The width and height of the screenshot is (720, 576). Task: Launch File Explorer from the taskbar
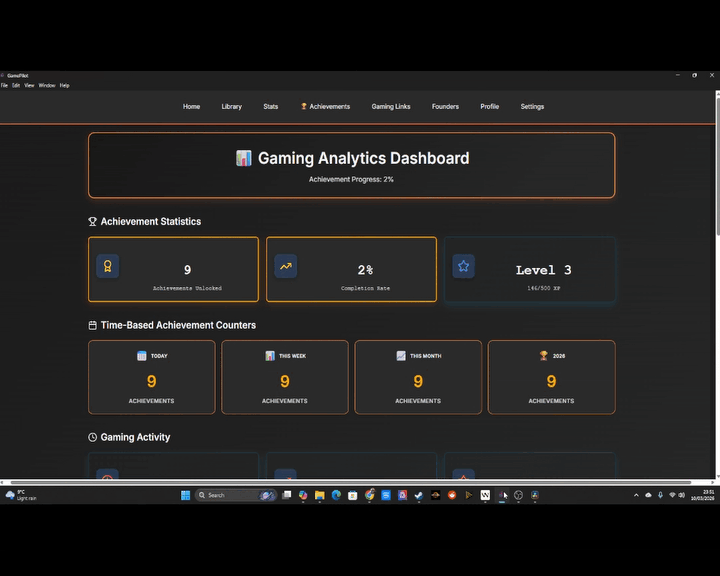coord(319,495)
